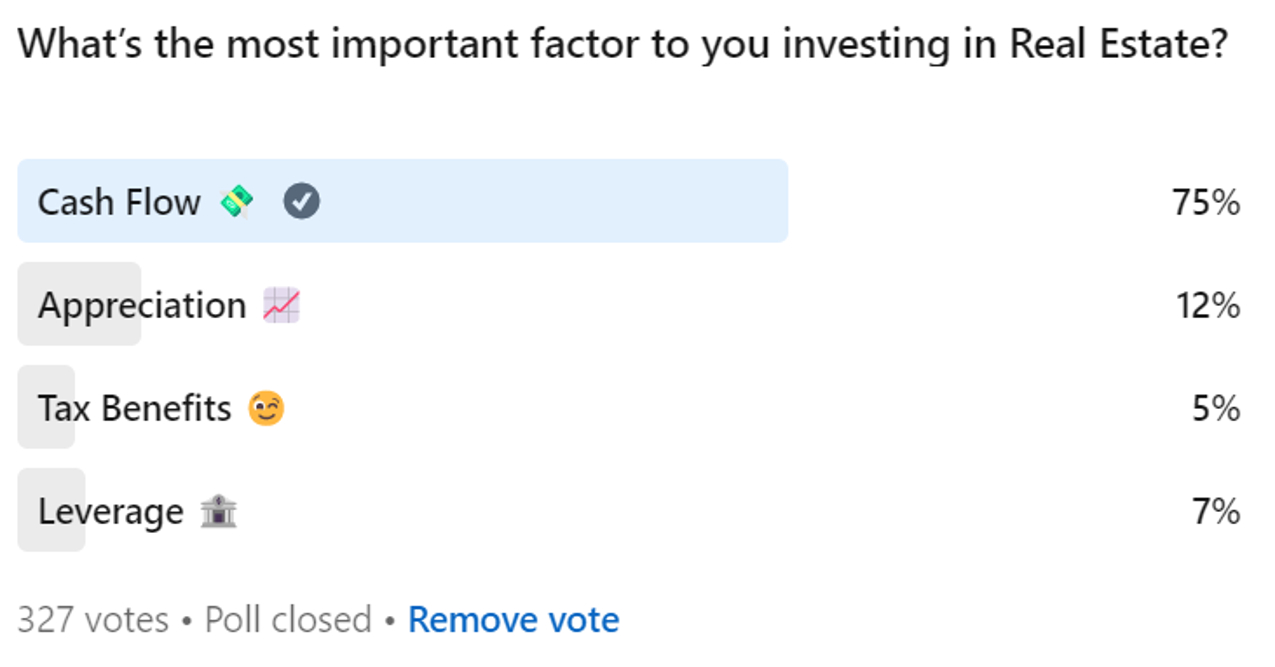Click the 75% result for Cash Flow

1206,202
